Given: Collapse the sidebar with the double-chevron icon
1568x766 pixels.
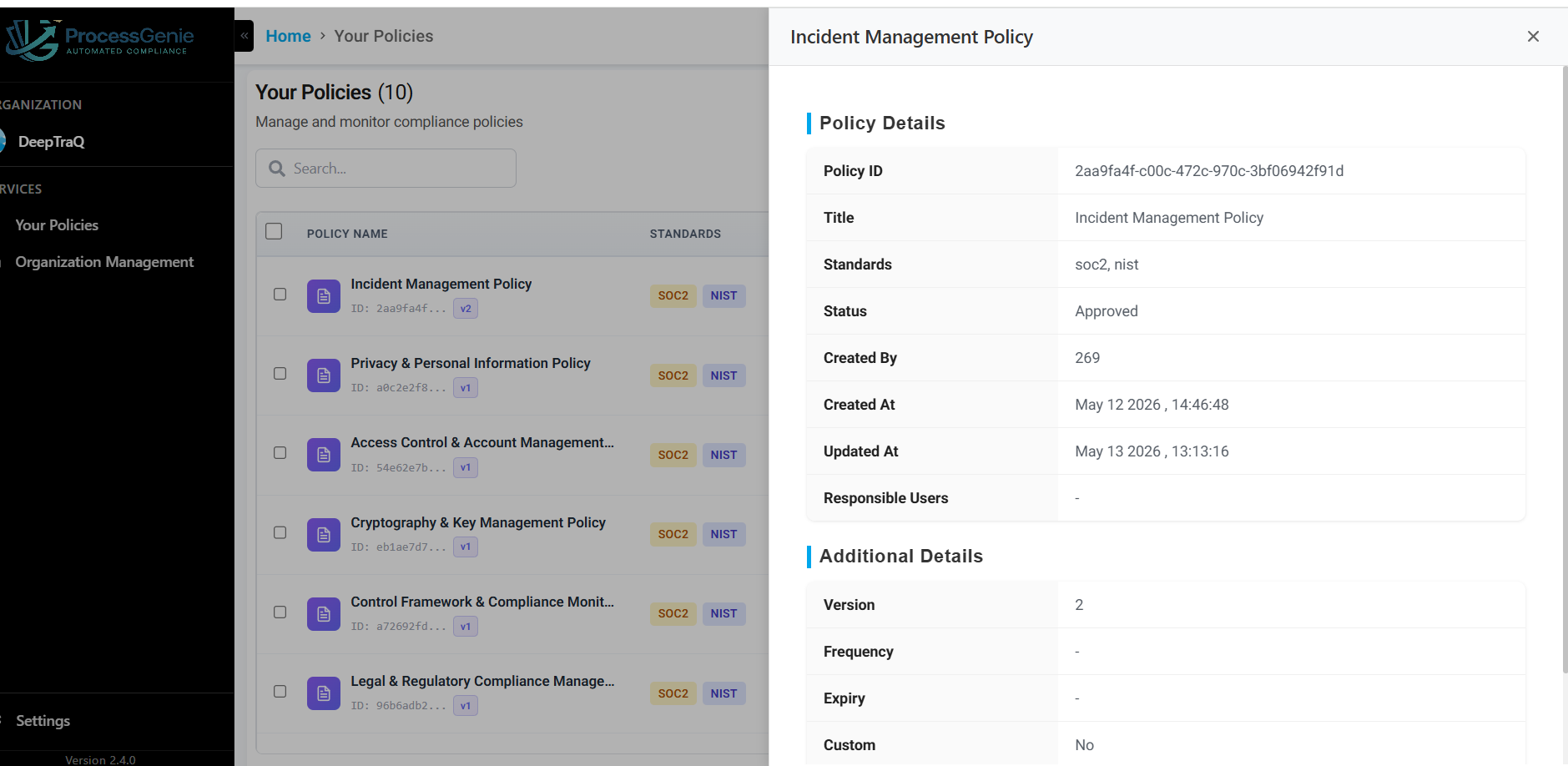Looking at the screenshot, I should tap(245, 36).
